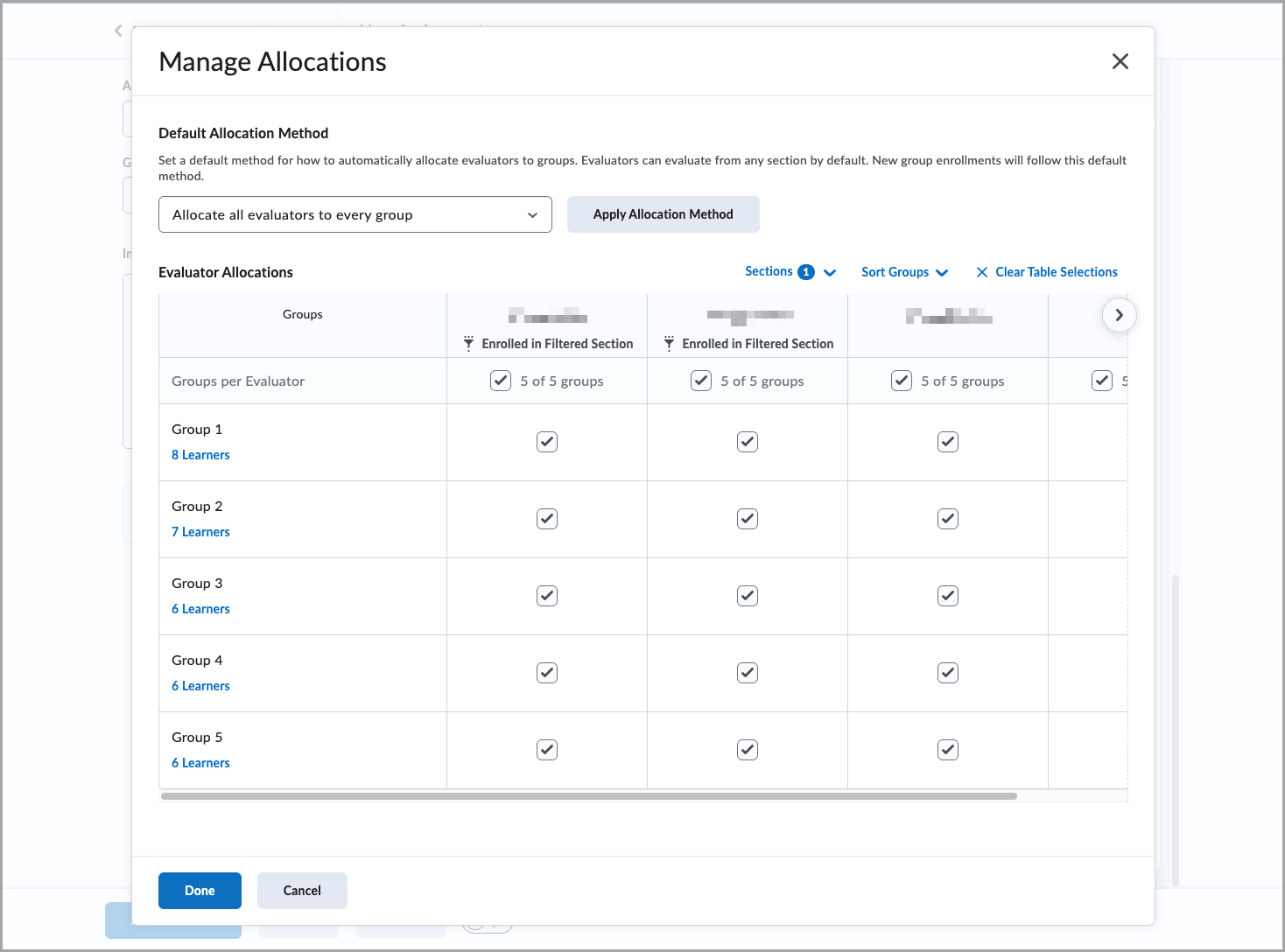Click the back chevron behind the dialog

(118, 31)
